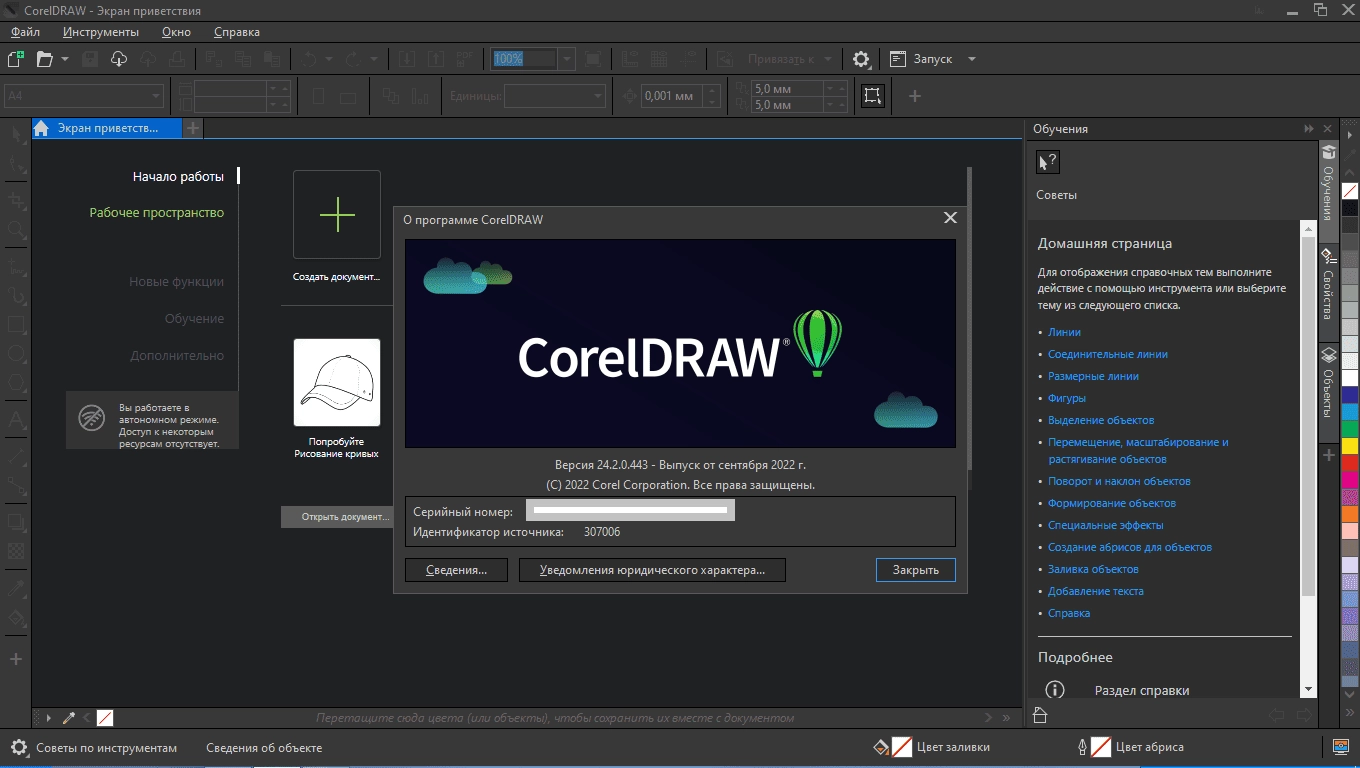
Task: Open the Специальные эффекты link
Action: tap(1106, 525)
